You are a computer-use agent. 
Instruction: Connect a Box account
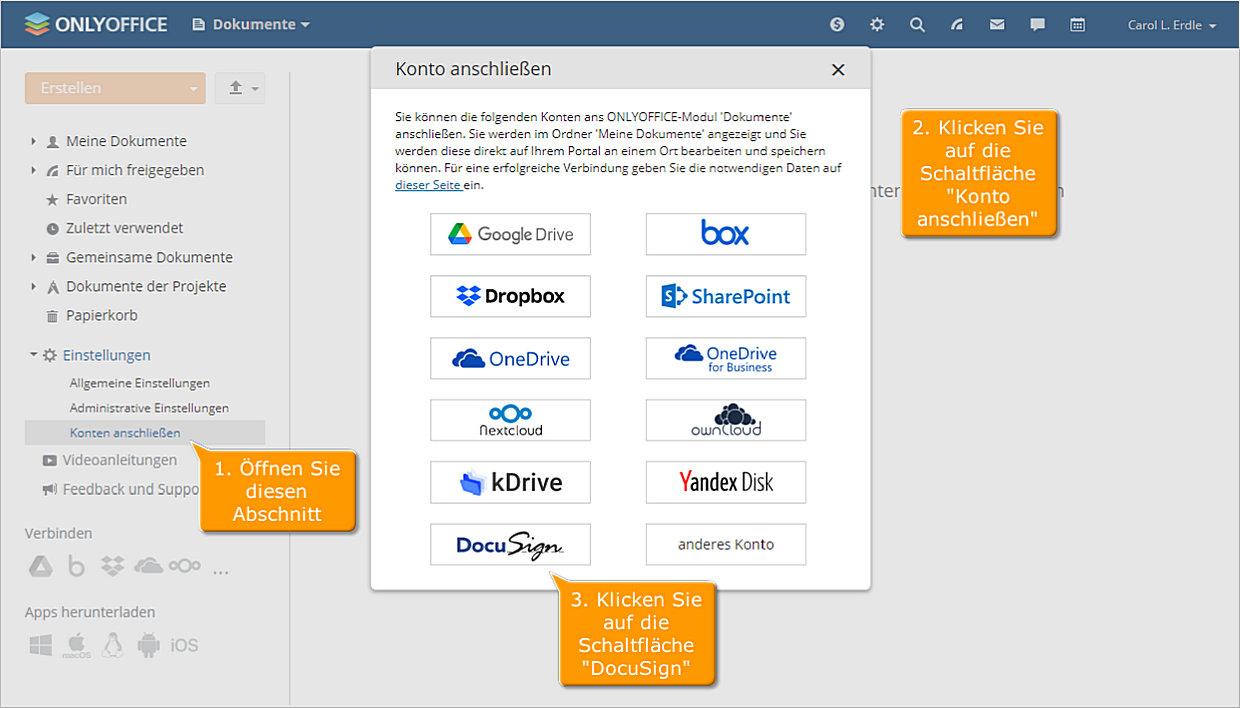pyautogui.click(x=725, y=234)
